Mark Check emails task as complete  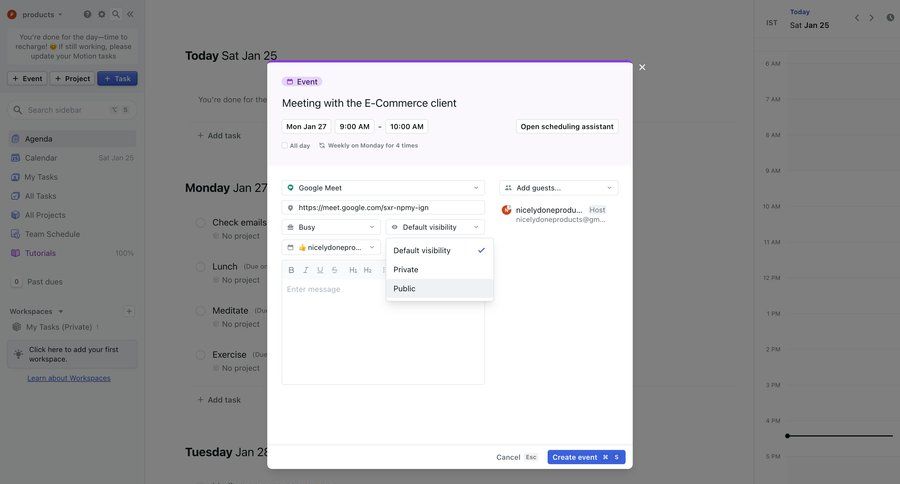pyautogui.click(x=200, y=223)
